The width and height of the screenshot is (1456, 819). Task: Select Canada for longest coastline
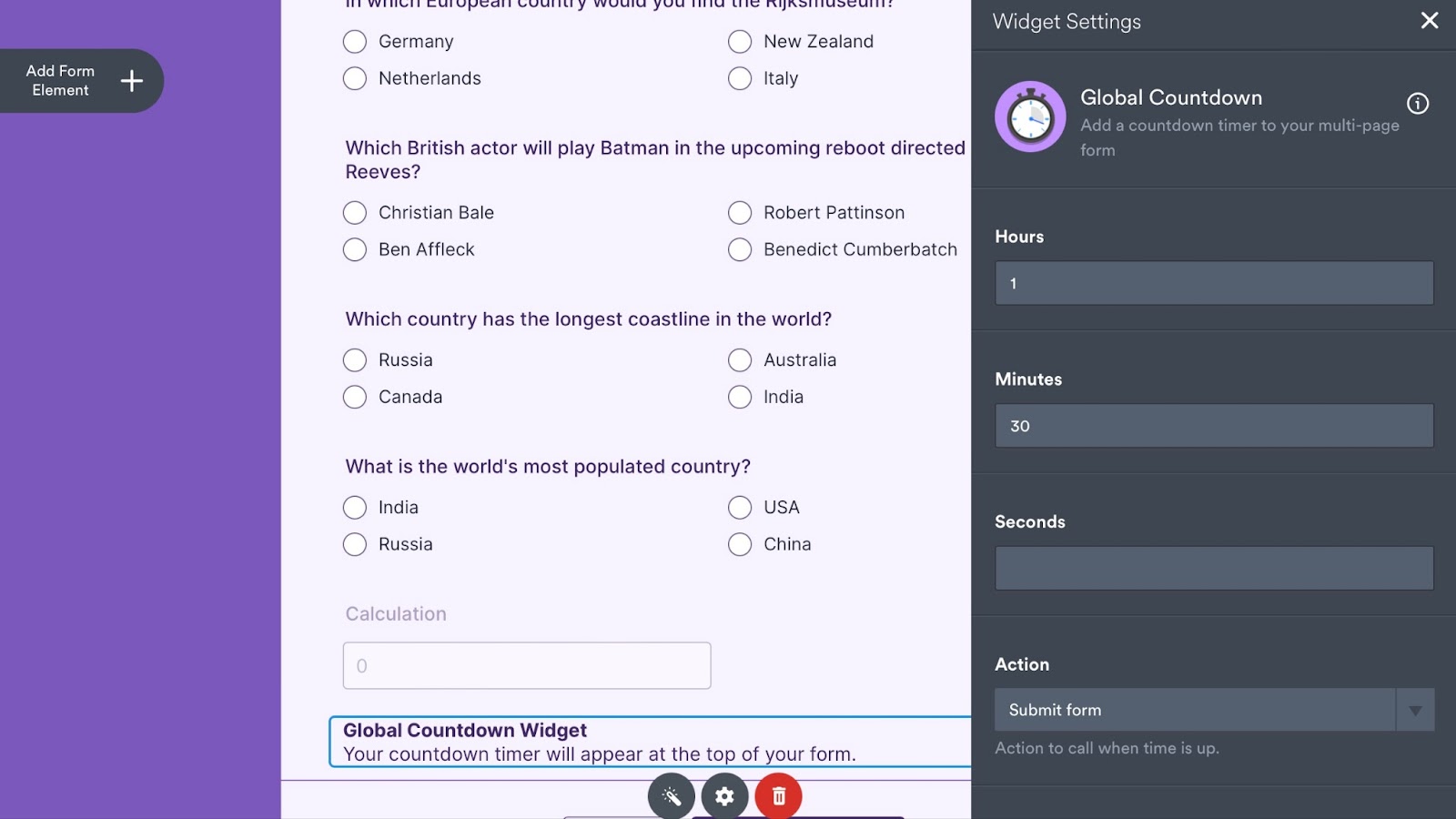tap(355, 398)
